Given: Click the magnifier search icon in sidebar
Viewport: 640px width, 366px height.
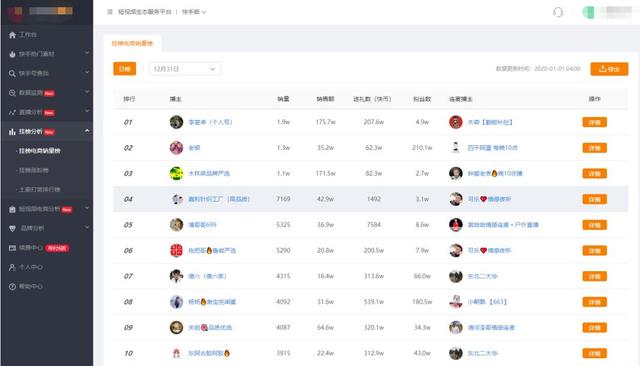Looking at the screenshot, I should coord(12,73).
